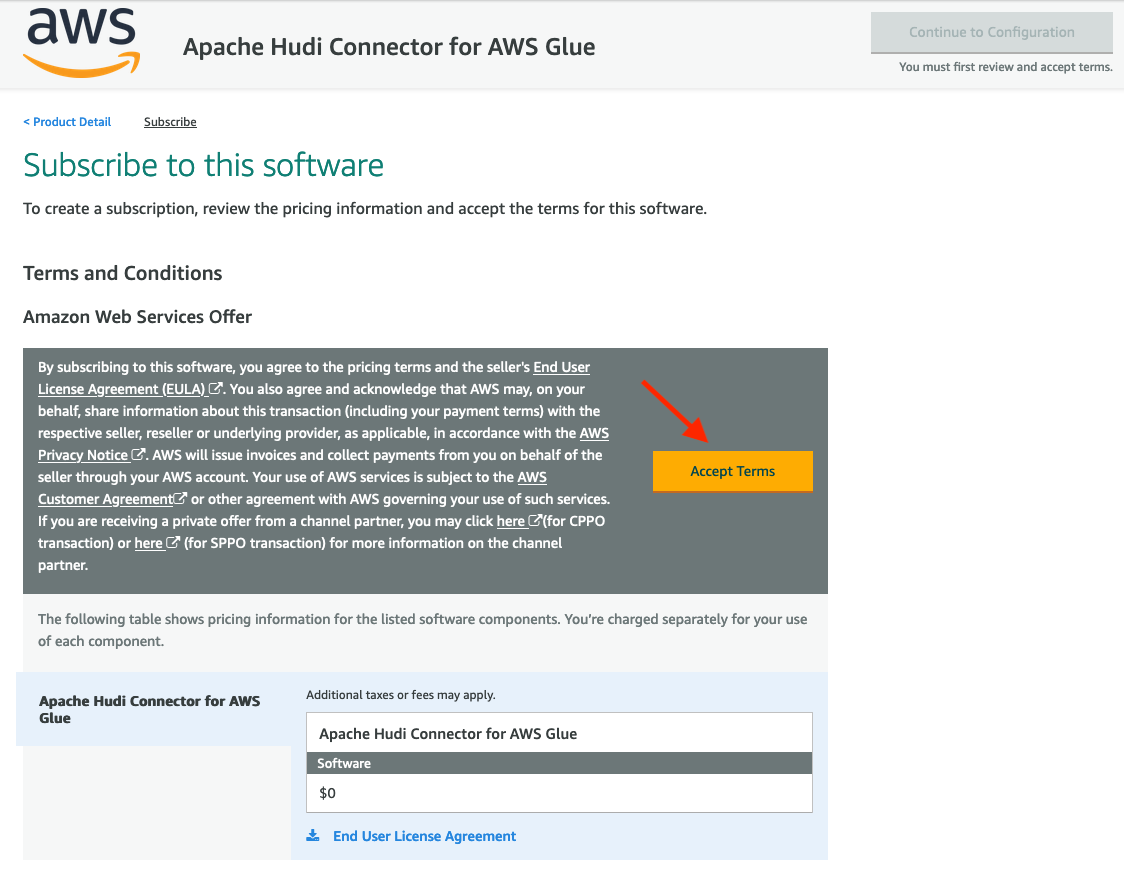1124x871 pixels.
Task: Open the Subscribe breadcrumb link
Action: pos(170,122)
